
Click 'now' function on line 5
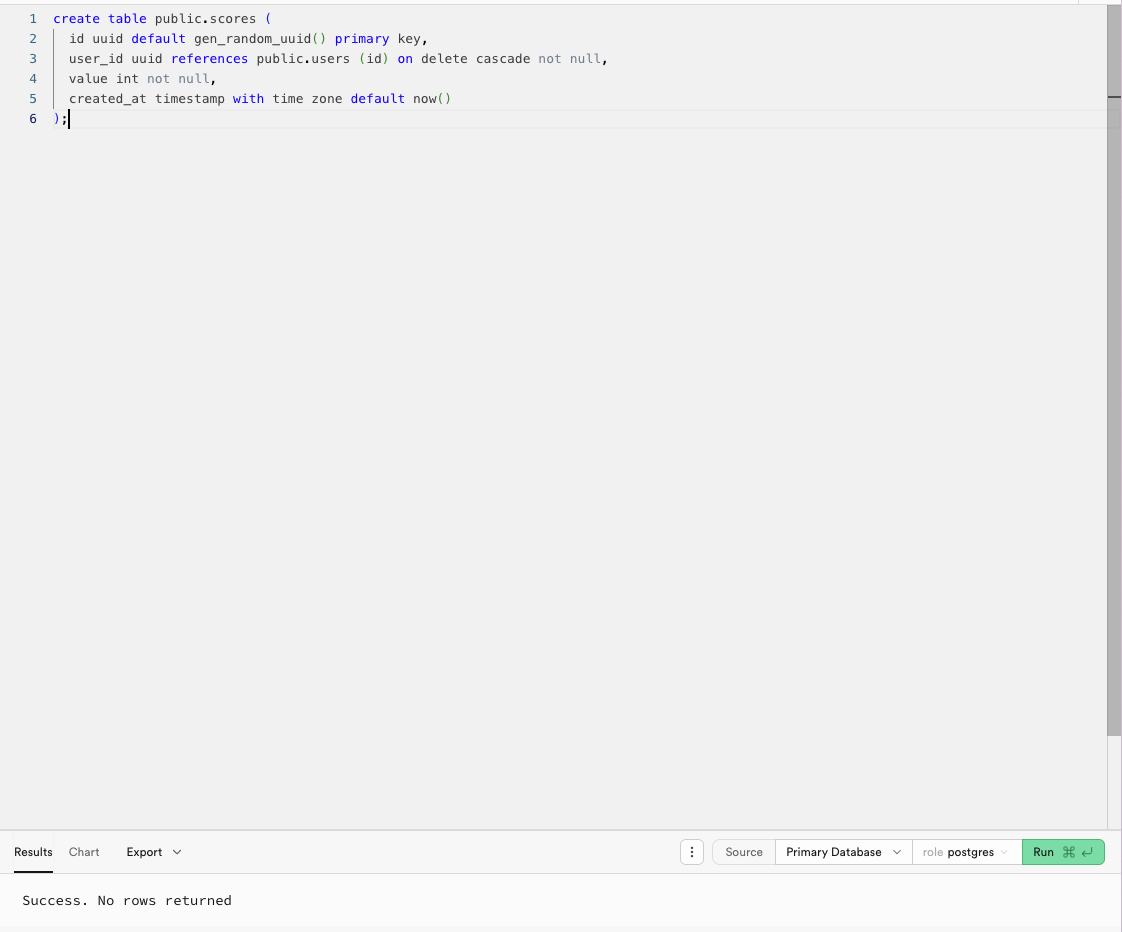424,99
